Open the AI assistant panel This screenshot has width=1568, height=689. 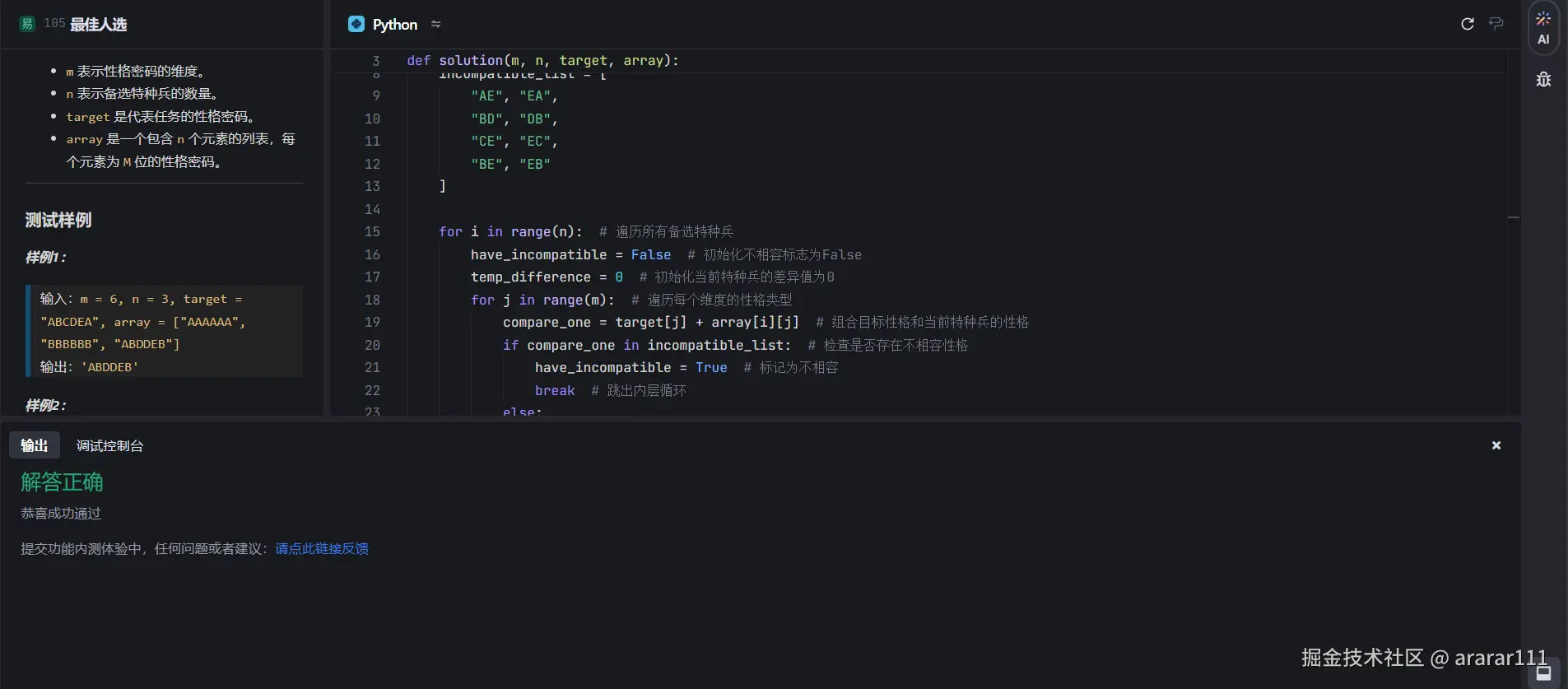tap(1543, 28)
